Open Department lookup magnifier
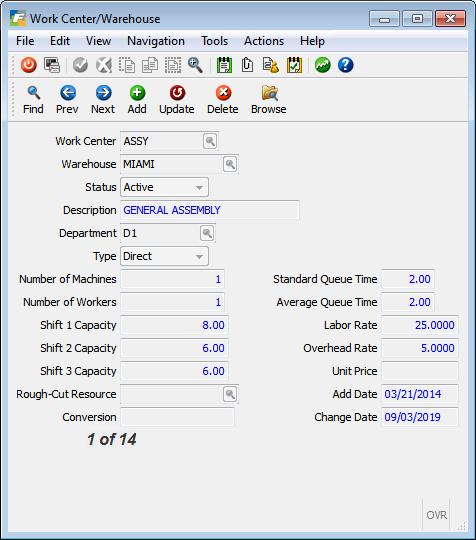Screen dimensions: 476x540 (207, 233)
